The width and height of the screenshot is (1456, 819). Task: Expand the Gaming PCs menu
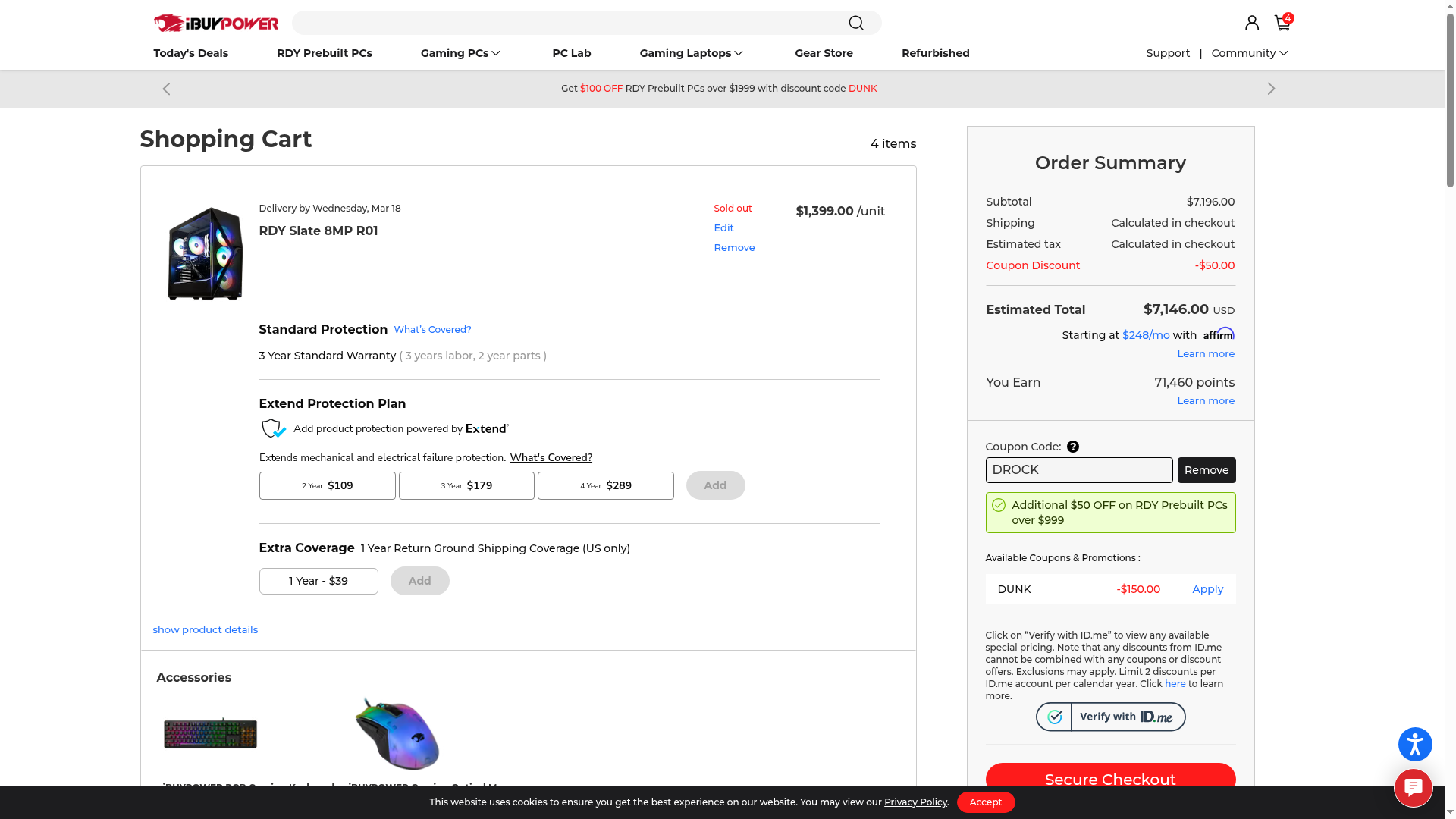(460, 53)
